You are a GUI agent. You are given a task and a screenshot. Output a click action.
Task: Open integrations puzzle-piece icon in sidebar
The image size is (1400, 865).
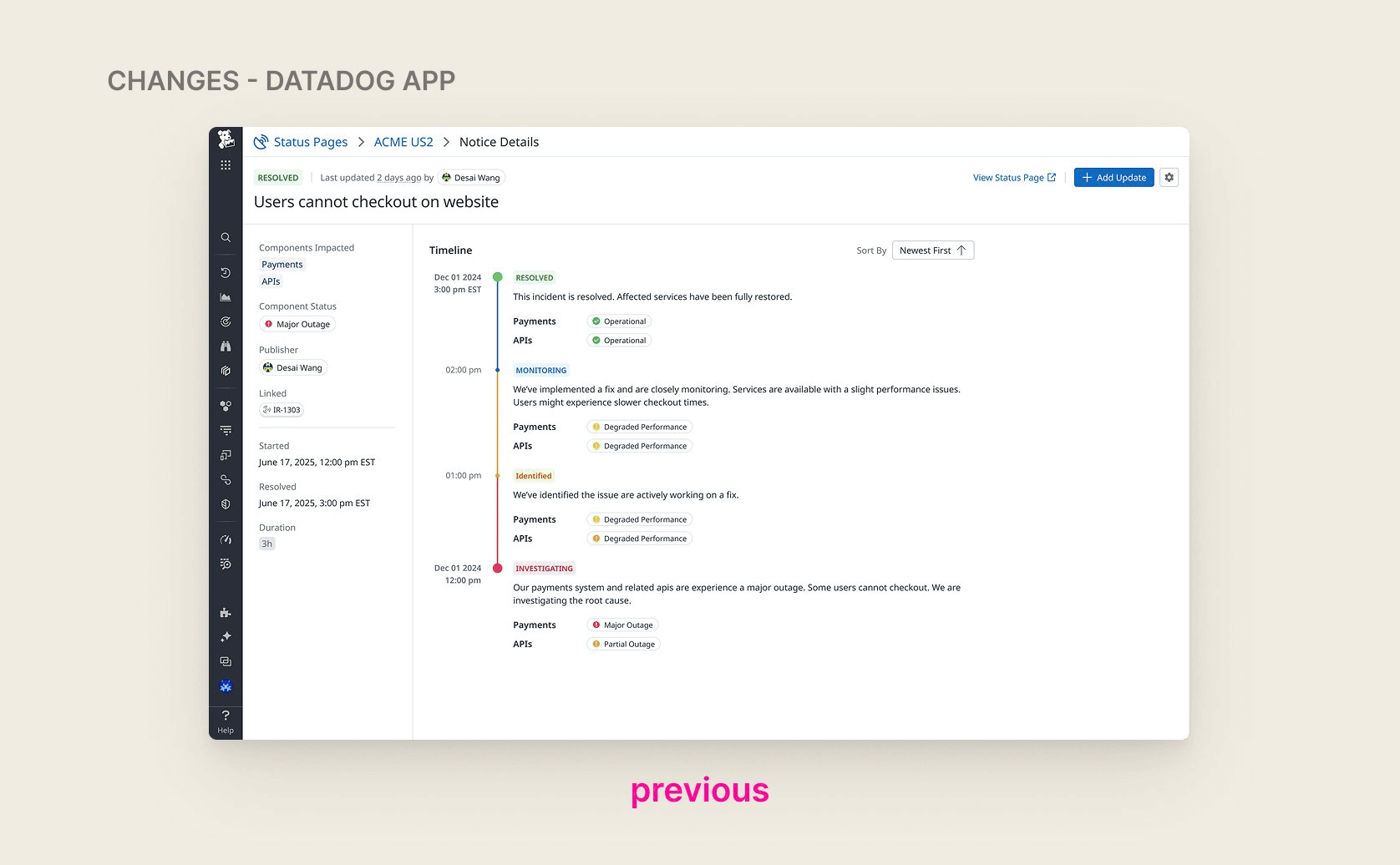[226, 613]
